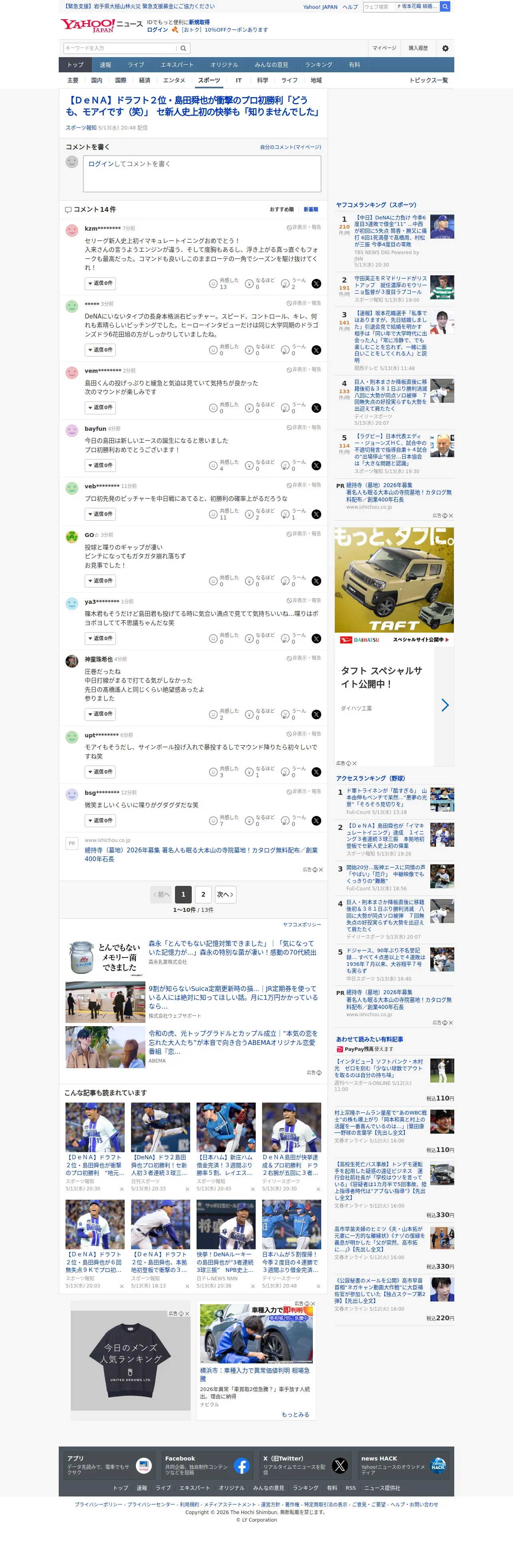This screenshot has width=513, height=1568.
Task: Toggle 共感した on bsg******** comment
Action: 213,820
